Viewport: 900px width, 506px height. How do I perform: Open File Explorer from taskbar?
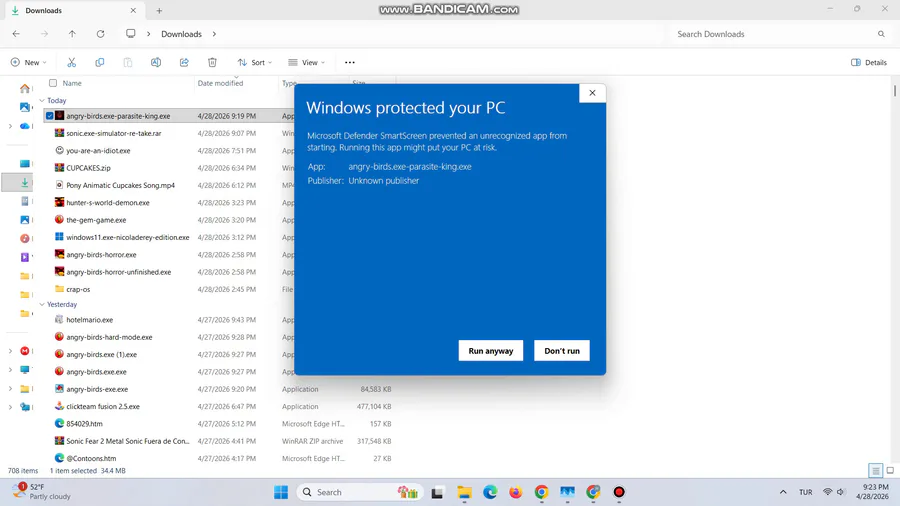[x=464, y=492]
